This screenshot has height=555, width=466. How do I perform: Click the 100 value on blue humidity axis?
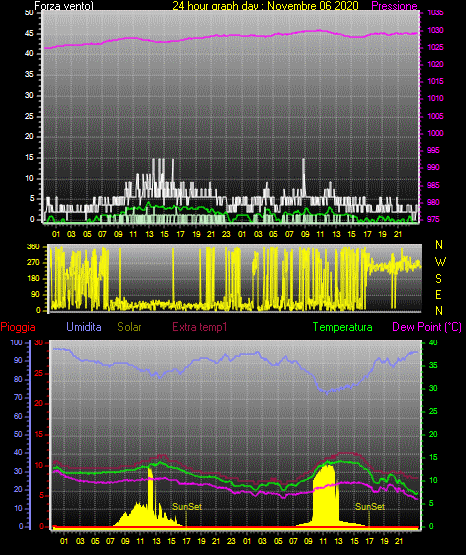pyautogui.click(x=16, y=342)
